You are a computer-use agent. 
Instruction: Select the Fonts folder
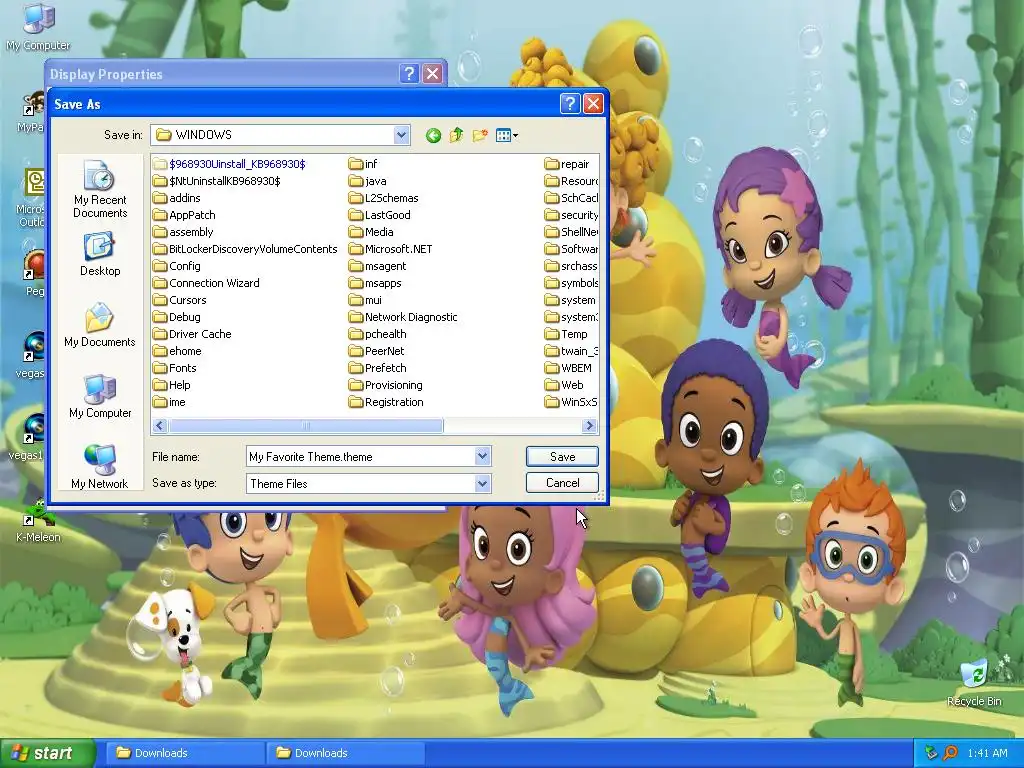coord(174,368)
